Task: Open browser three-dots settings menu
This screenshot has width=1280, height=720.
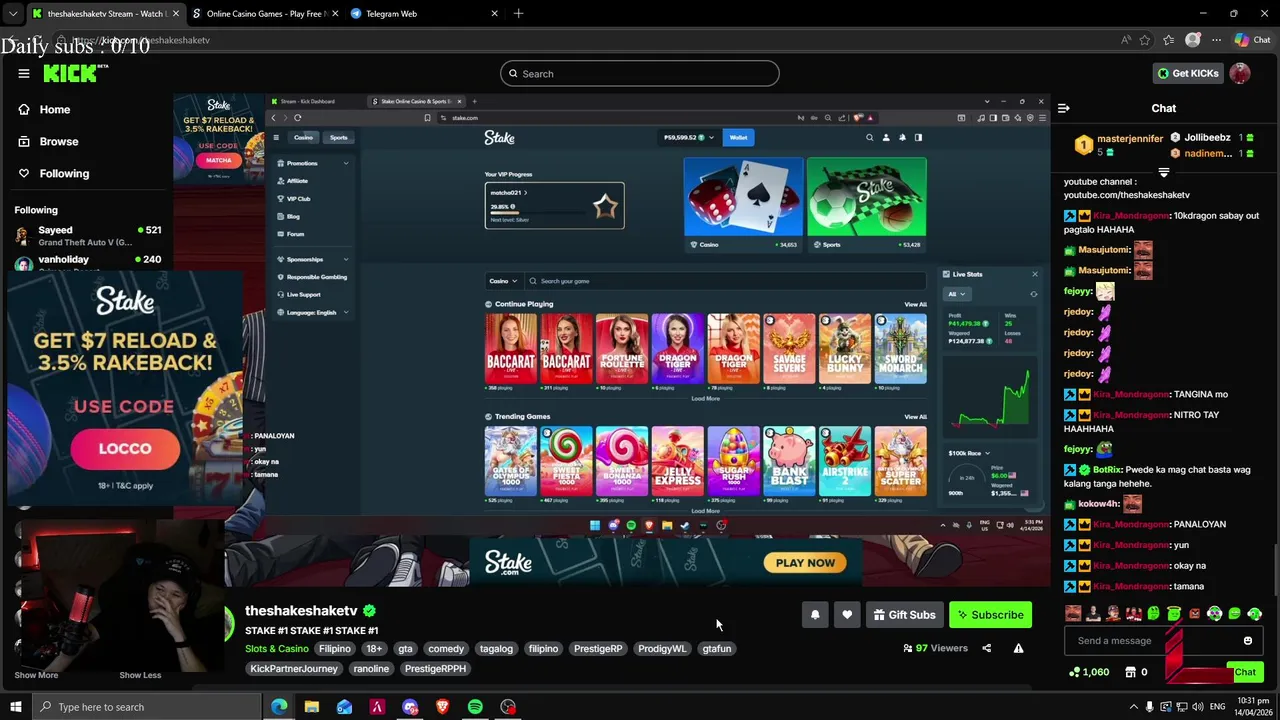Action: [1216, 40]
